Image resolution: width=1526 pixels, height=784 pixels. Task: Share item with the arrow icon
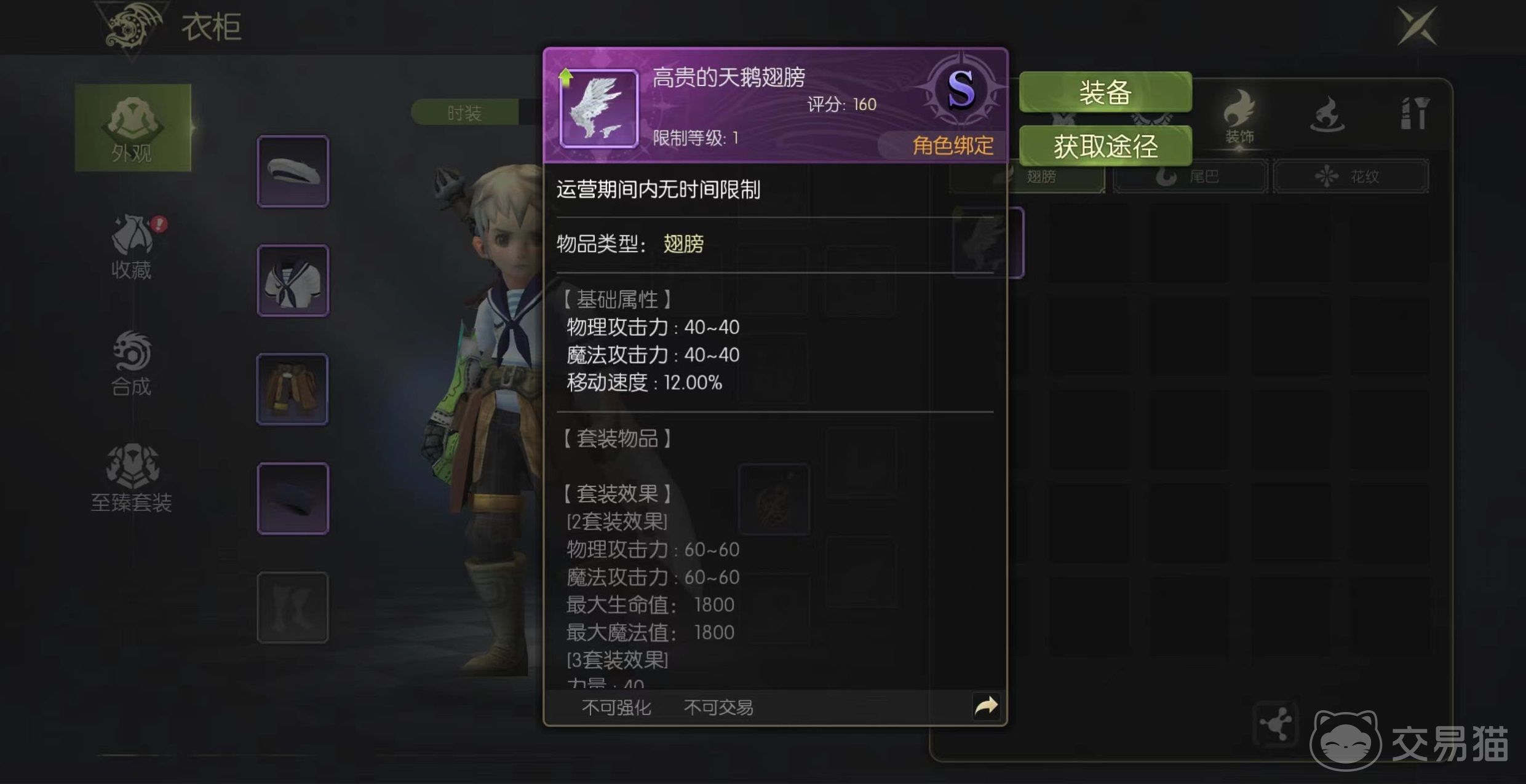click(x=985, y=706)
